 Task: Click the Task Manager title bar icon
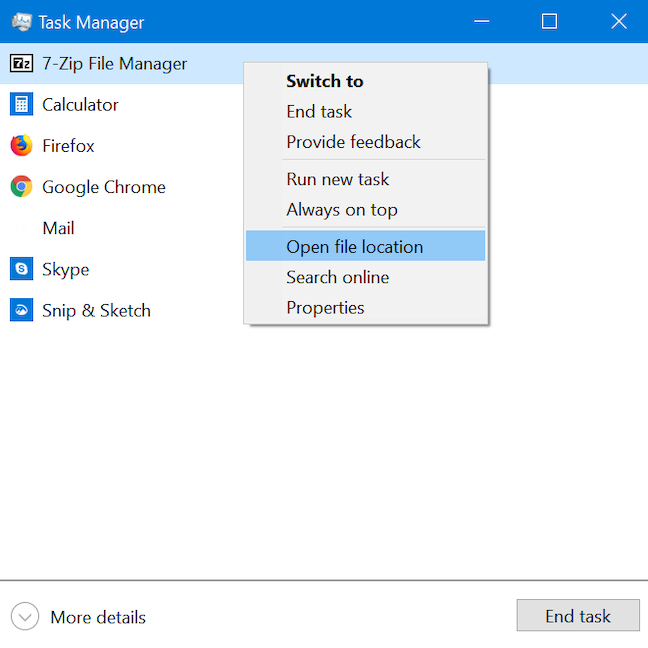click(x=21, y=21)
